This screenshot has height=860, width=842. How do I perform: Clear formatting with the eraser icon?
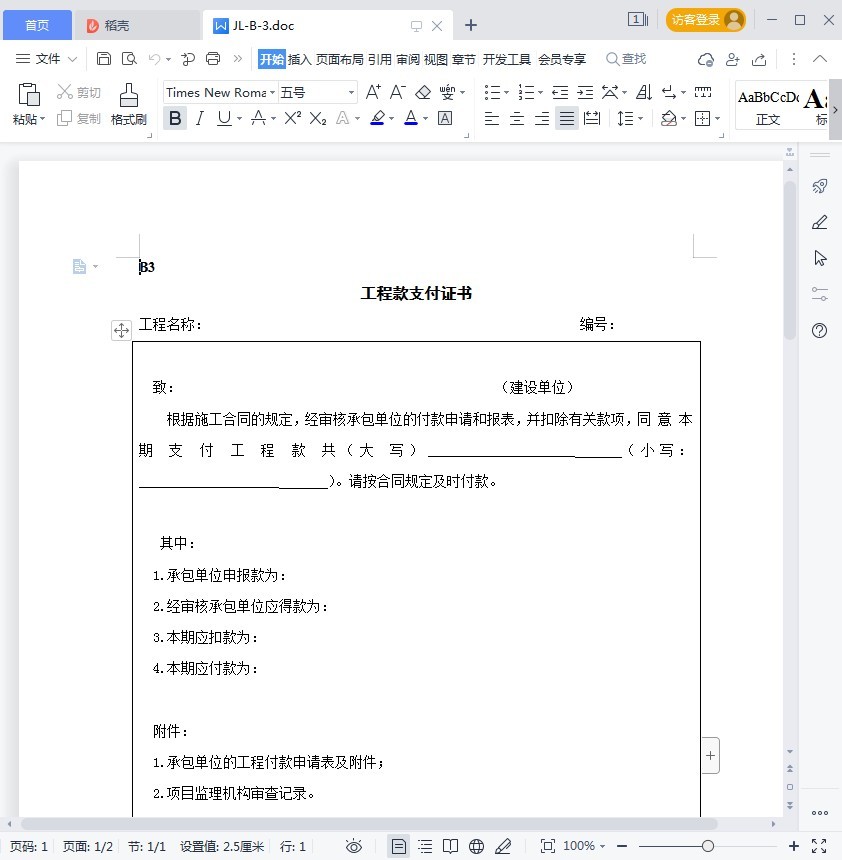tap(423, 92)
